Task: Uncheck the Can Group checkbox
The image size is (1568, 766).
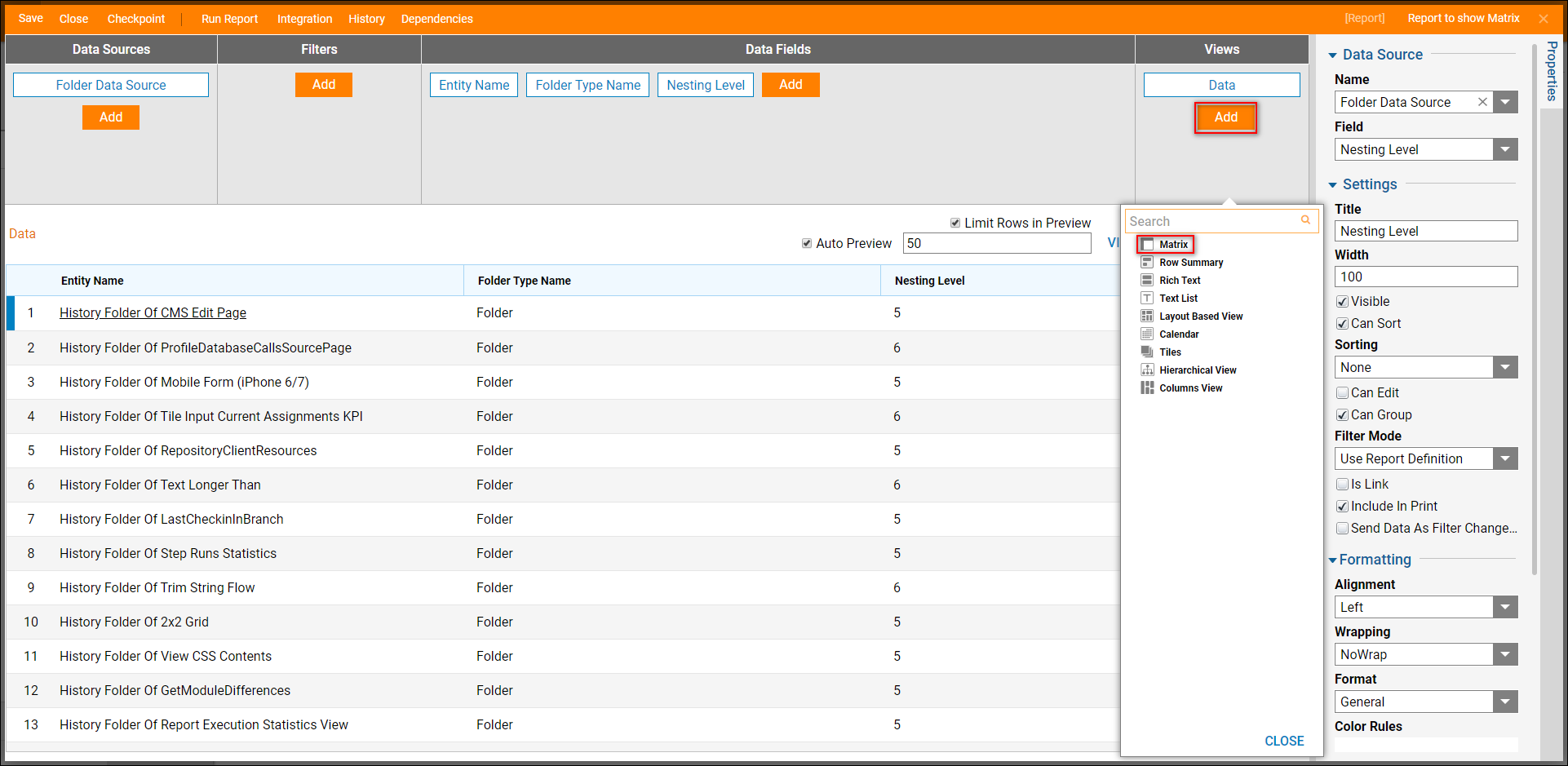Action: tap(1342, 415)
